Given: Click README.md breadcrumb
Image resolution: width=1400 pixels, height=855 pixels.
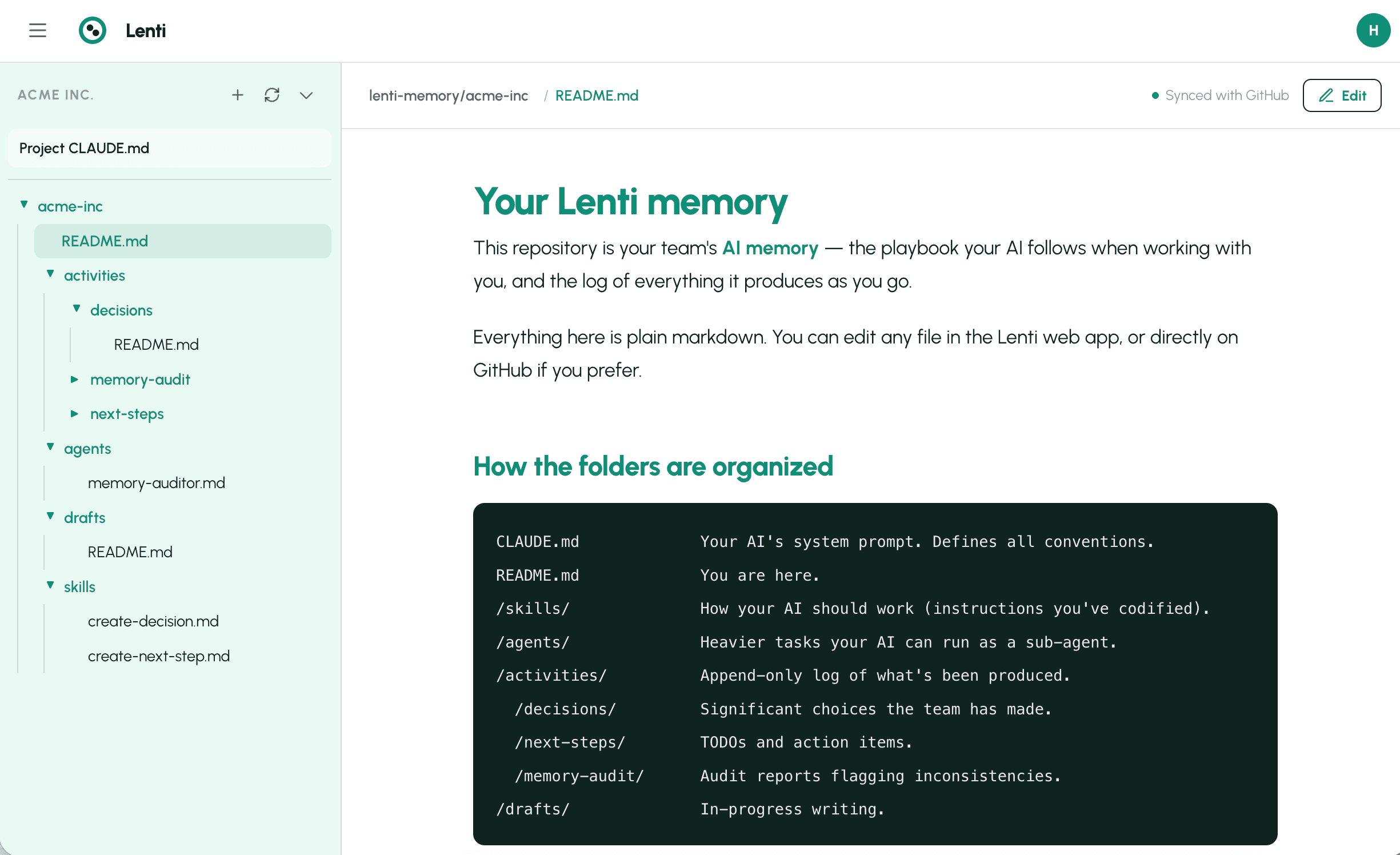Looking at the screenshot, I should coord(597,95).
